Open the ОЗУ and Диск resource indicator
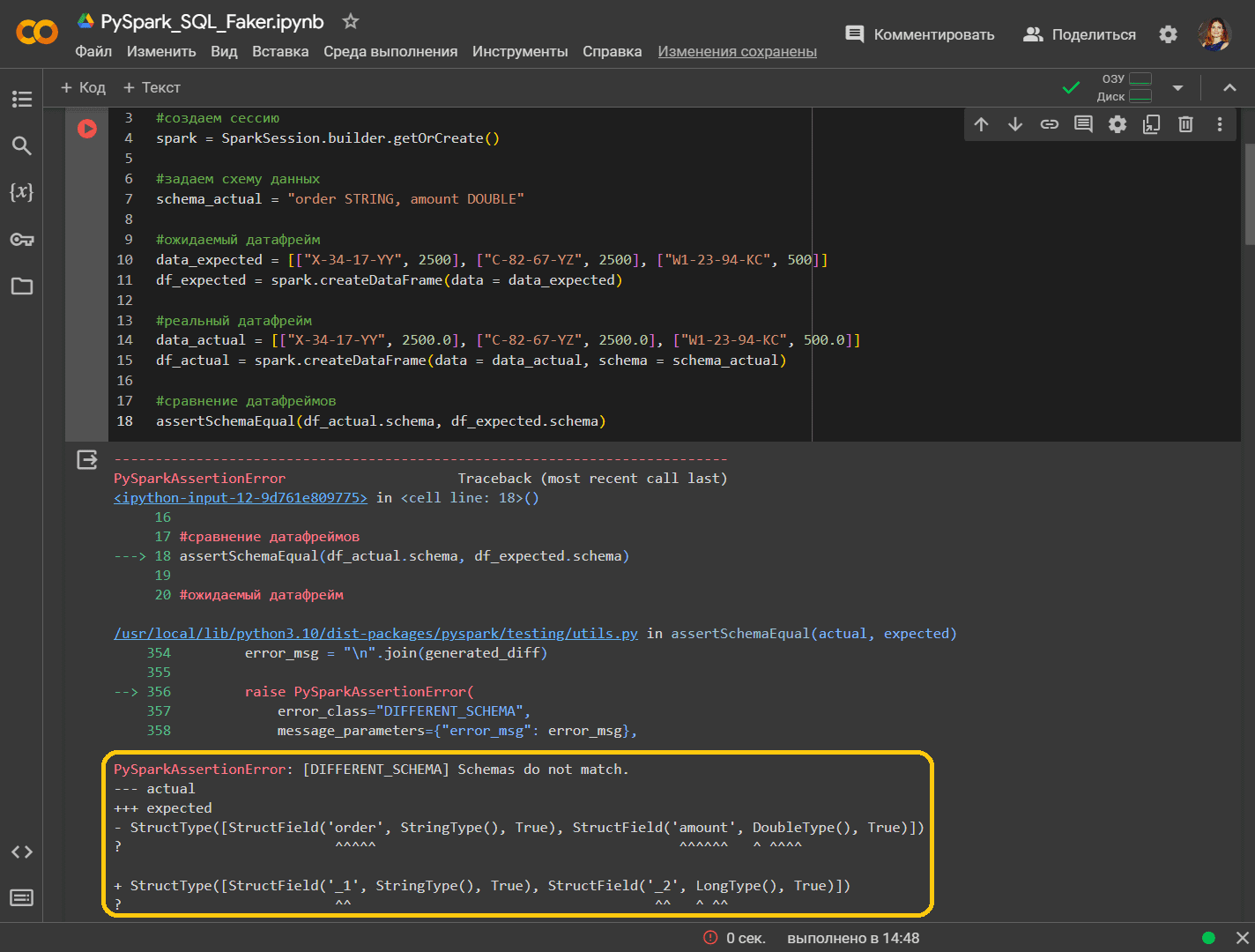Screen dimensions: 1255x952 (1125, 87)
